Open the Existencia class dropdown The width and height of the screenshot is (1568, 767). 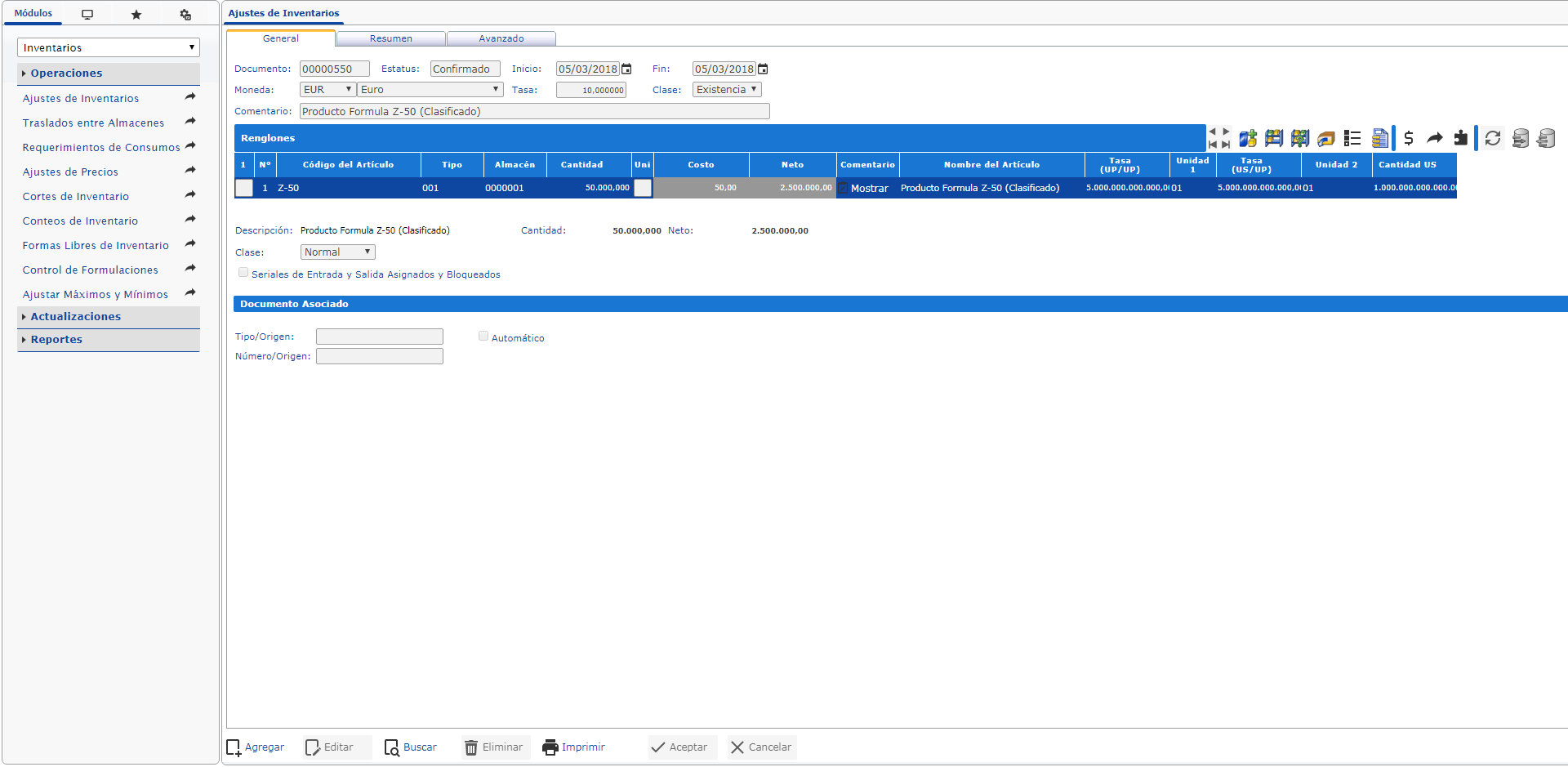pos(727,90)
